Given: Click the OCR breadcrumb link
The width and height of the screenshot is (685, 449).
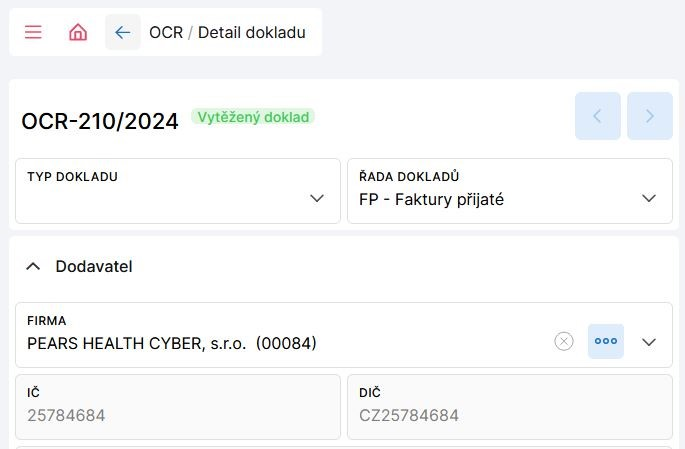Looking at the screenshot, I should coord(166,32).
